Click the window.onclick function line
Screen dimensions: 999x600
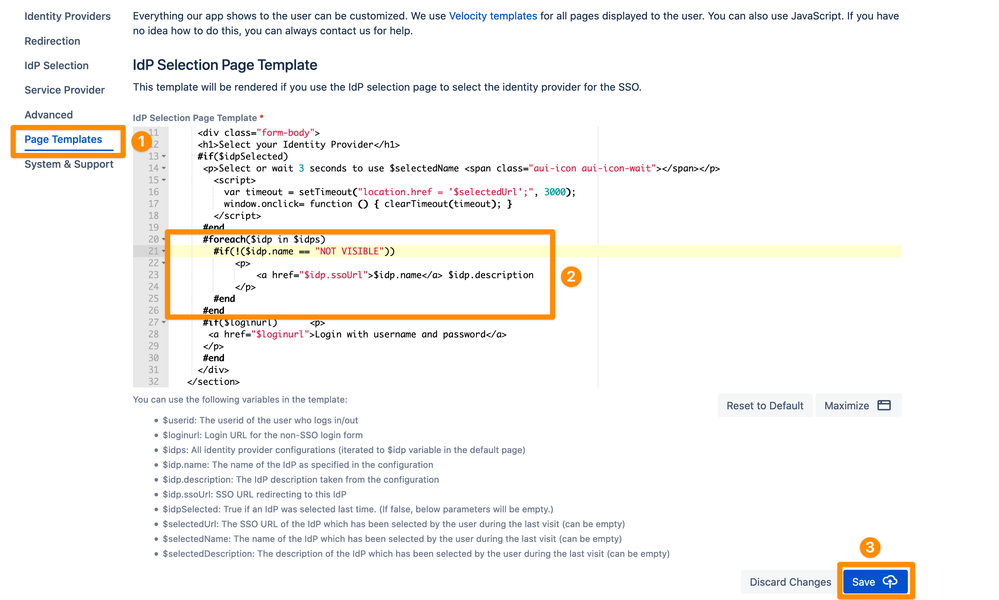[368, 204]
